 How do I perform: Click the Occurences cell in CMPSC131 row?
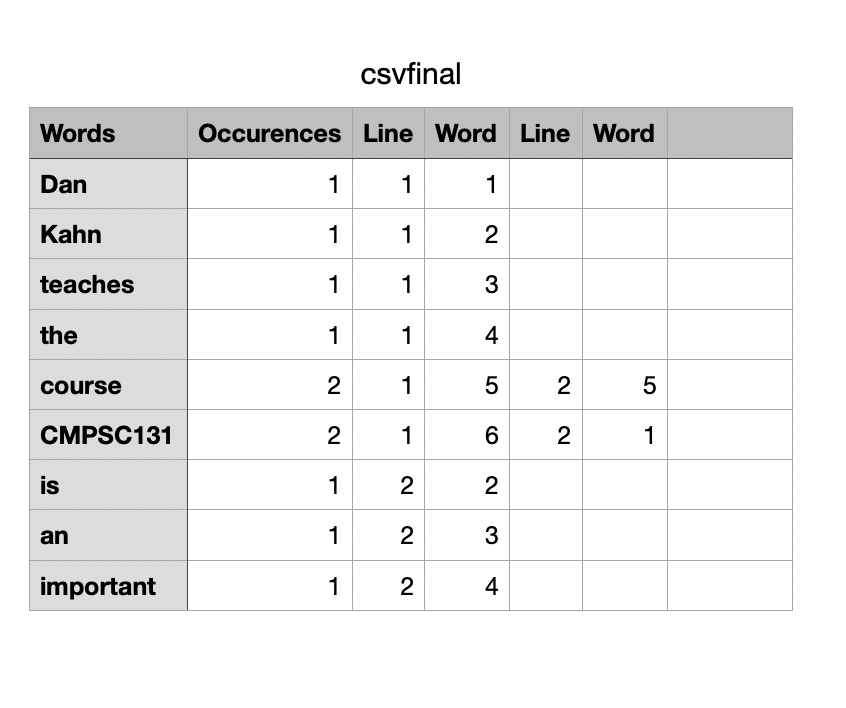pos(269,435)
